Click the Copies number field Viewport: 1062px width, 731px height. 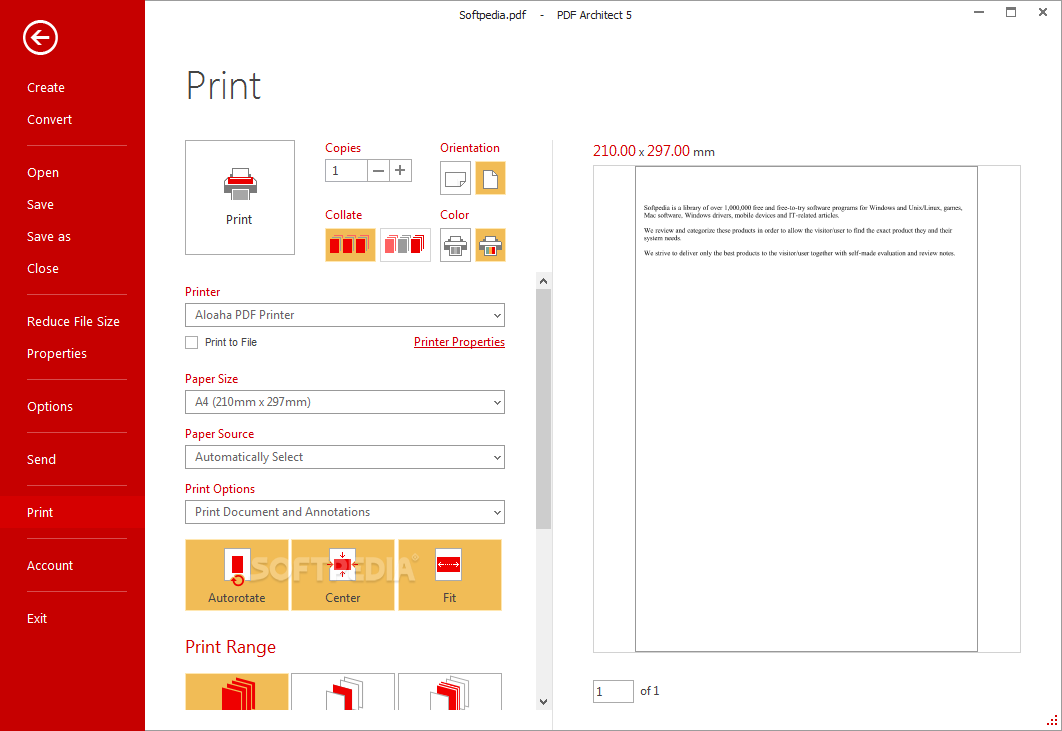pyautogui.click(x=346, y=171)
